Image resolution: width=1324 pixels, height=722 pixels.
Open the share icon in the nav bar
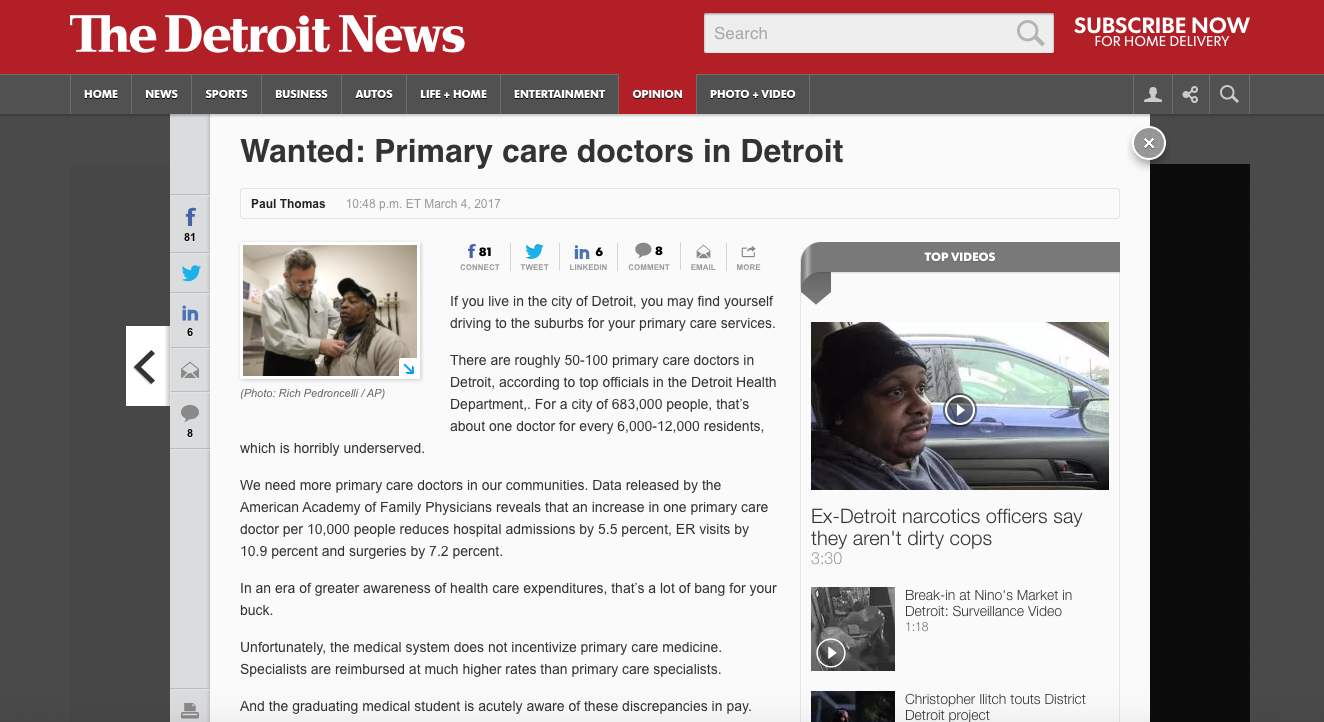(1190, 94)
